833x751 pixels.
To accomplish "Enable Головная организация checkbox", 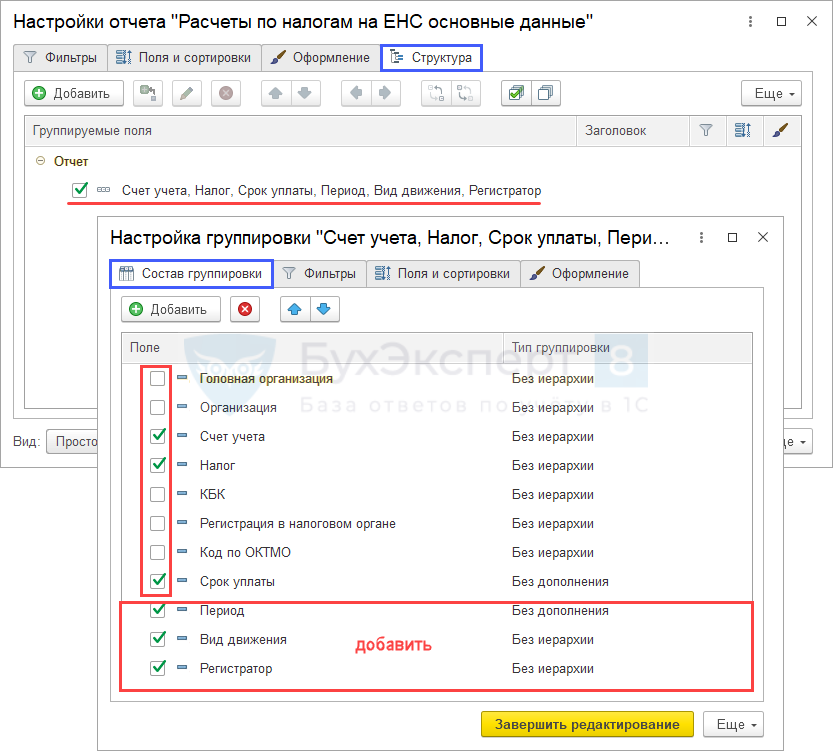I will coord(157,379).
